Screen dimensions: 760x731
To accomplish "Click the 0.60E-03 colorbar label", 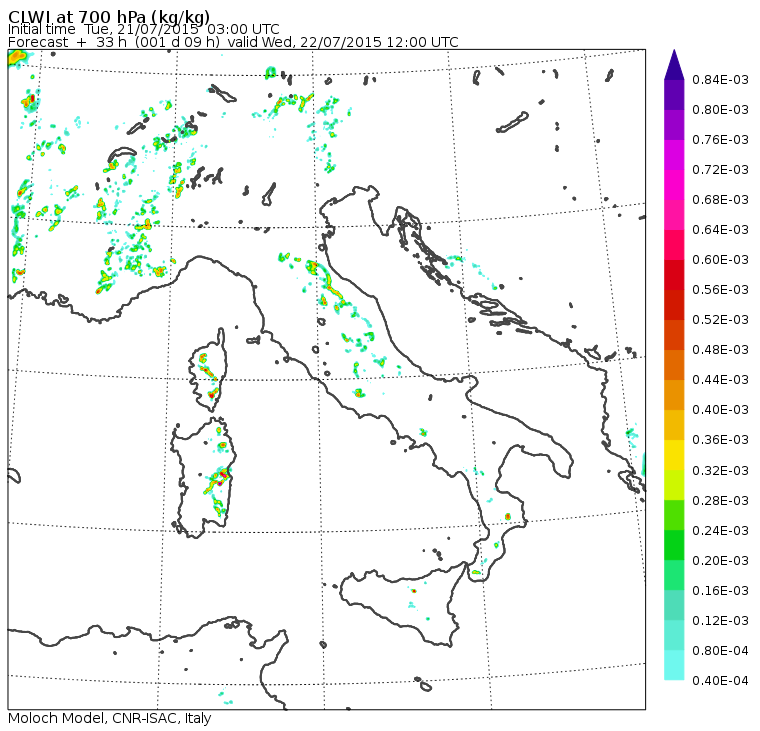I will pos(720,260).
